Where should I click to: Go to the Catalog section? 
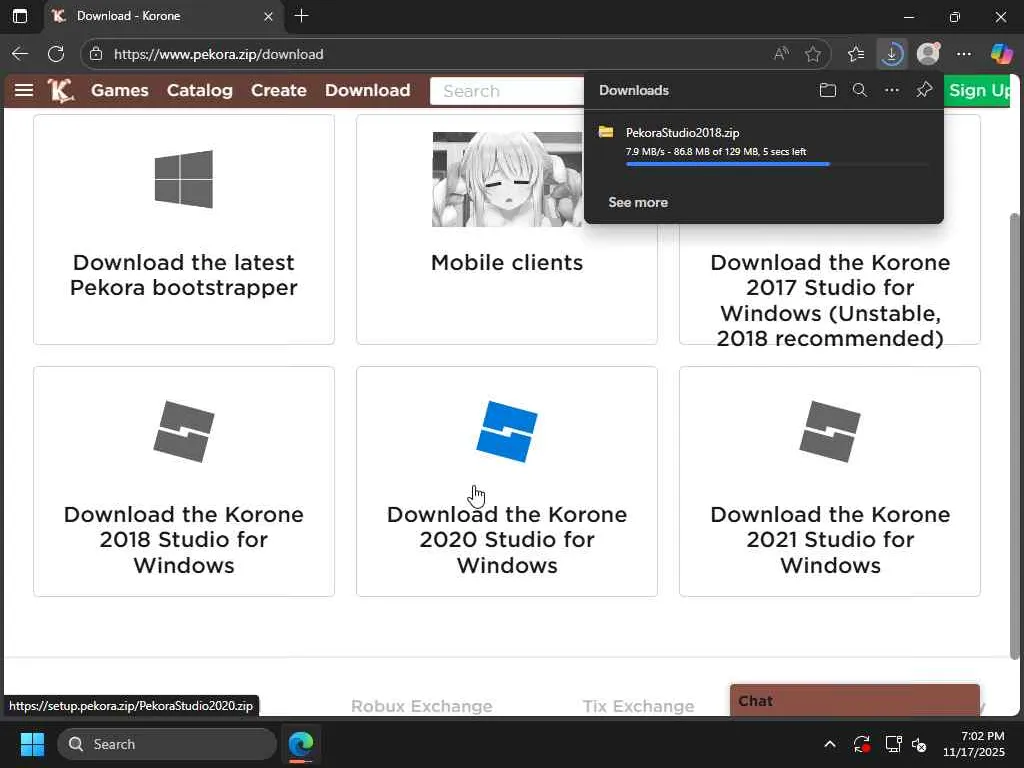(200, 90)
